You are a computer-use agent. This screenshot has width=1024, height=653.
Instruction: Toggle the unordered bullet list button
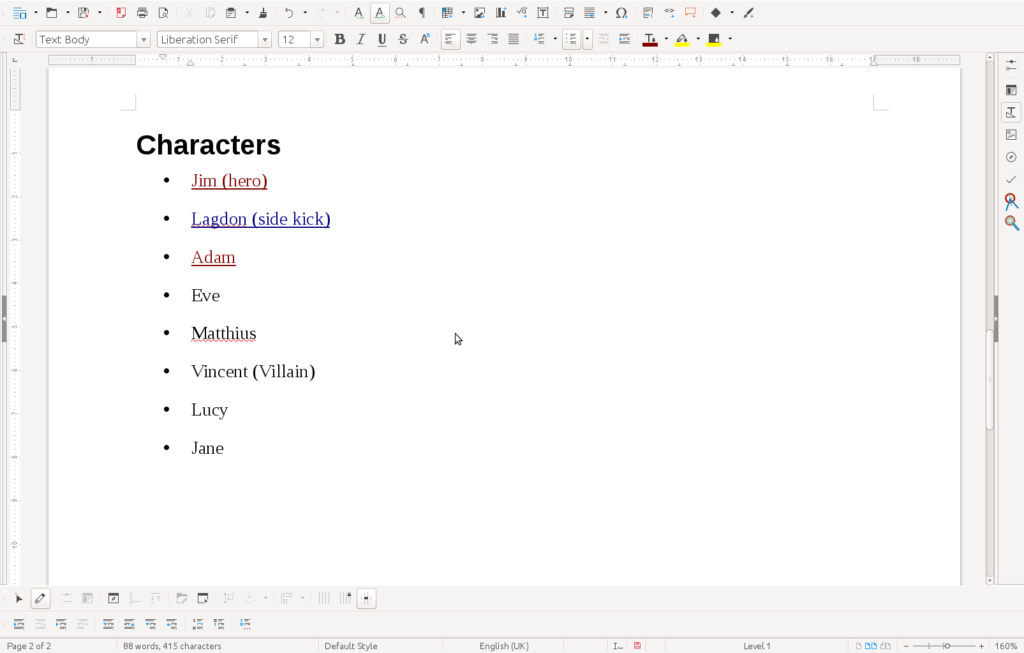[570, 39]
